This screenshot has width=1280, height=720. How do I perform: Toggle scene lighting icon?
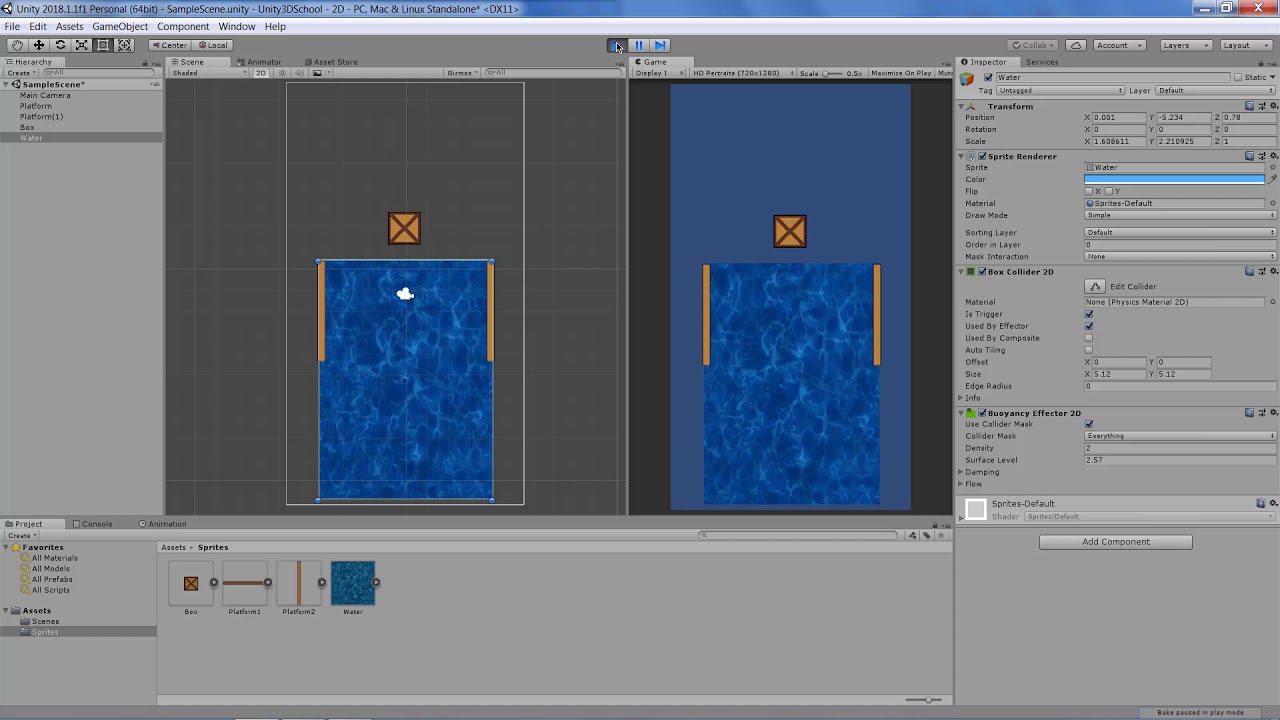(x=282, y=73)
